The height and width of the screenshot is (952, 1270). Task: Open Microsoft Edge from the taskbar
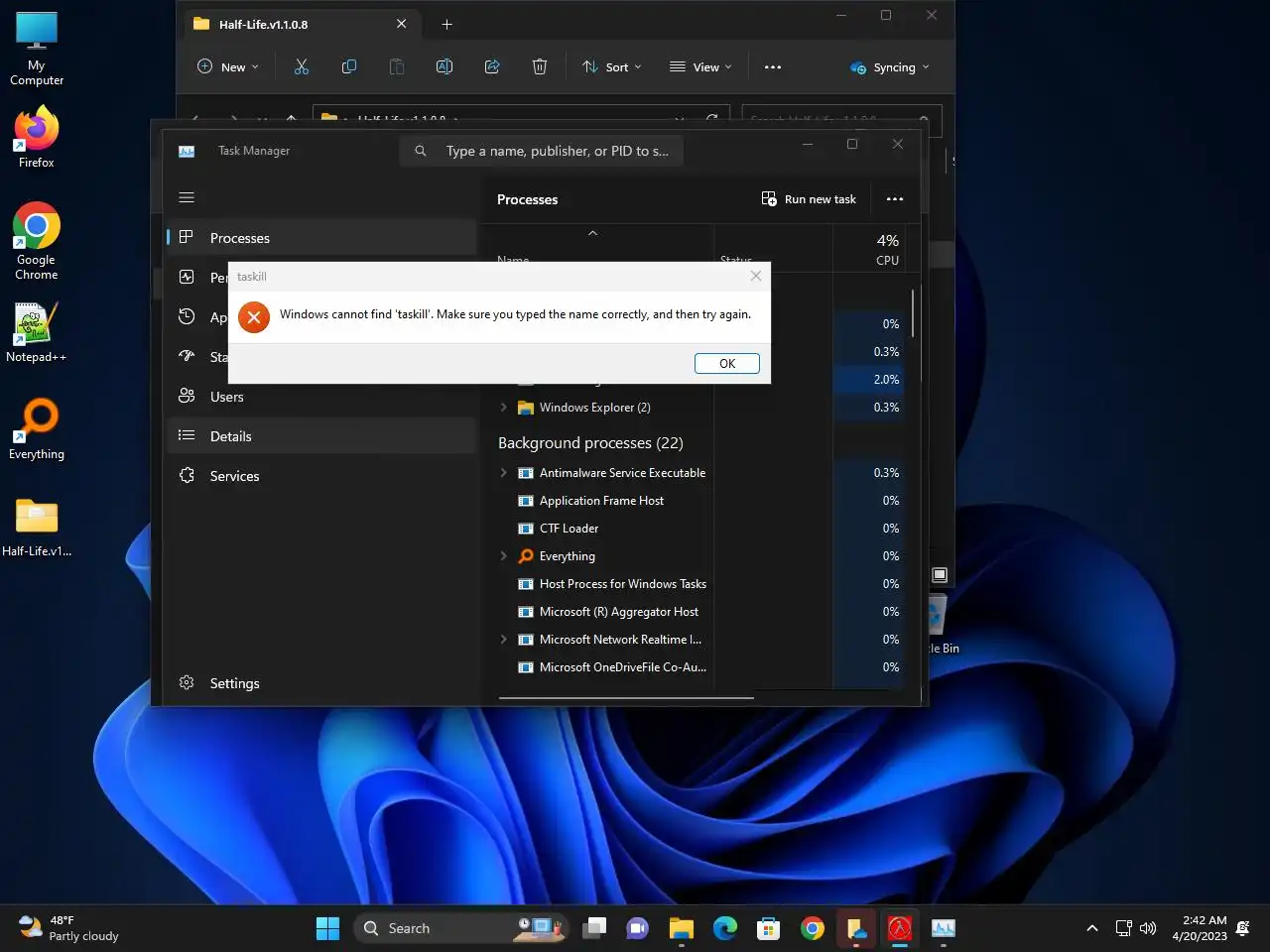(725, 928)
